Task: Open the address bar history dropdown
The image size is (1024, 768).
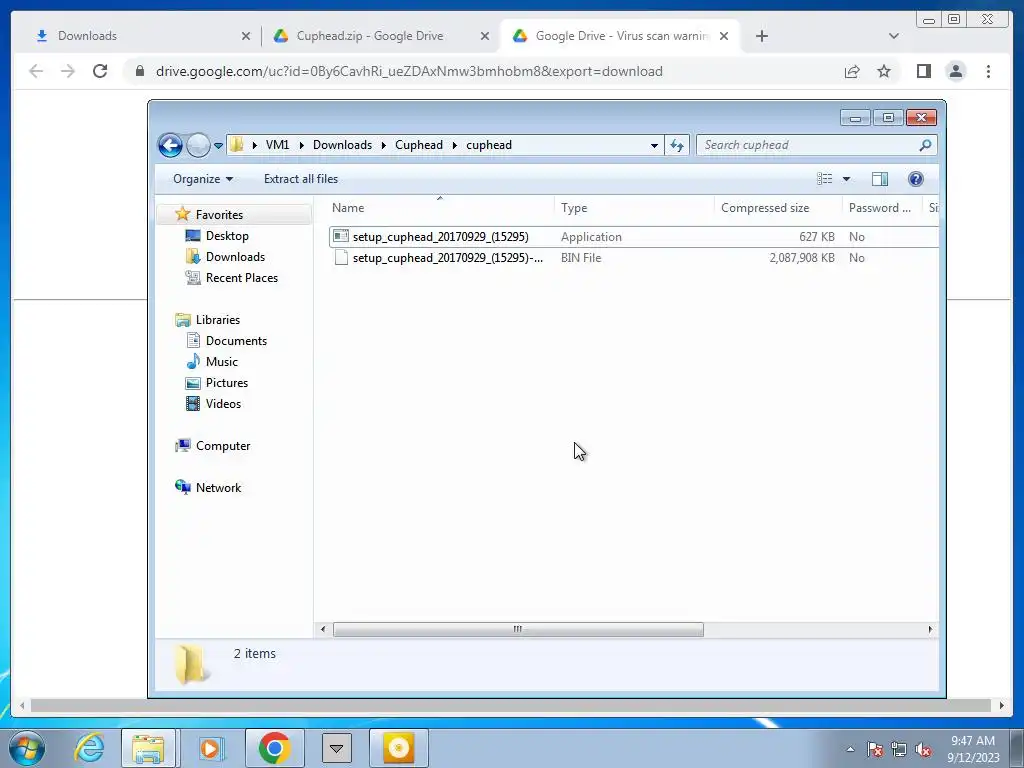Action: tap(654, 146)
